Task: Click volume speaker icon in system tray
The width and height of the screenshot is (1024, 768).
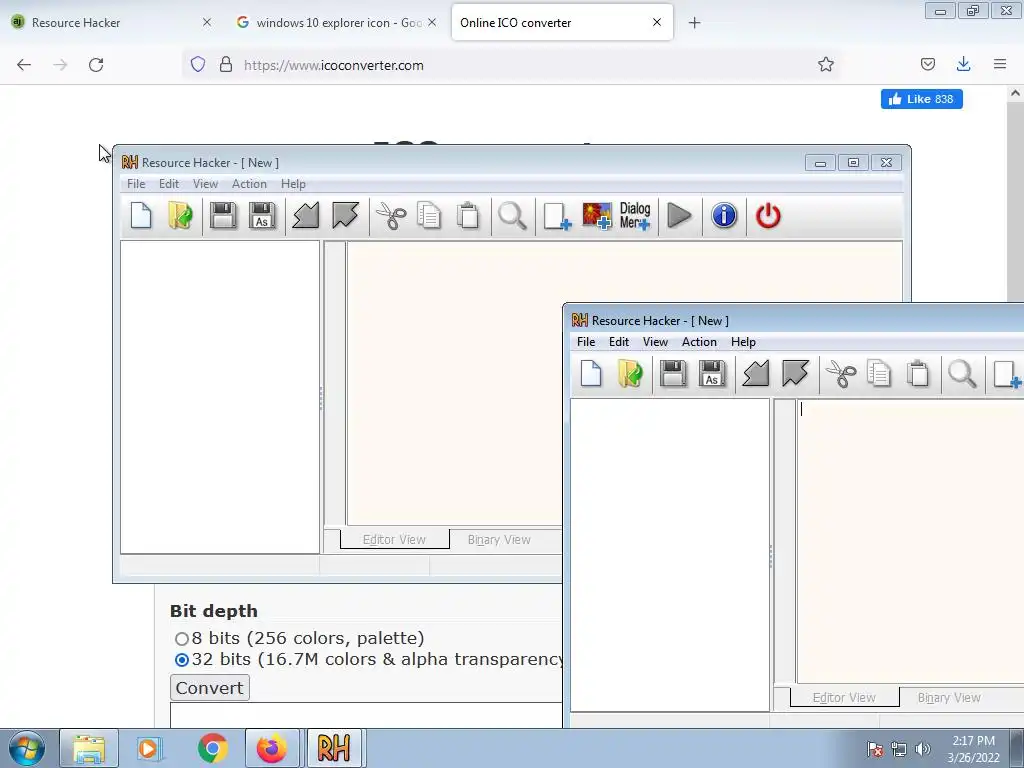Action: click(923, 749)
